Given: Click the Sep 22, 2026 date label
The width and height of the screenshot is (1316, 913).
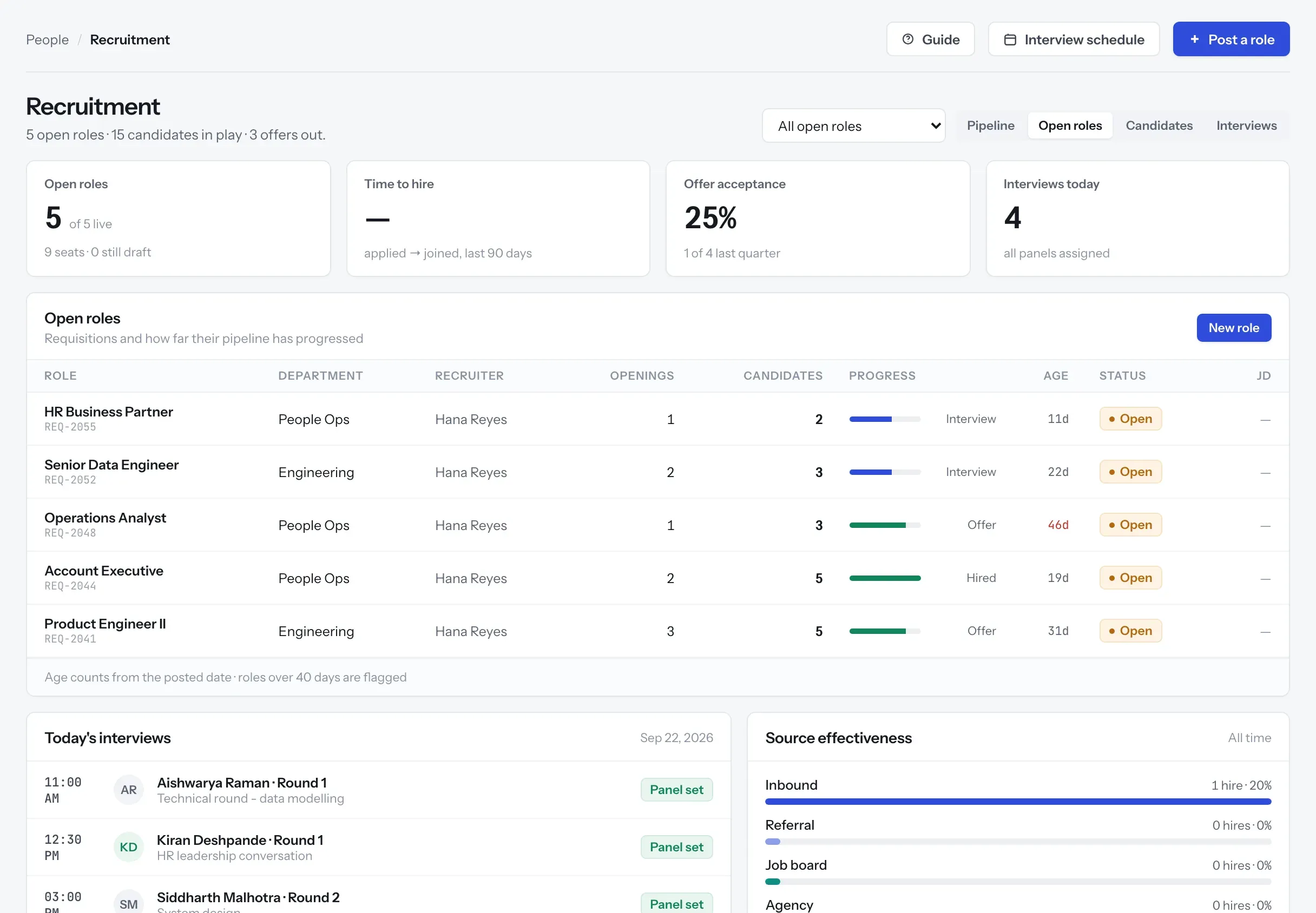Looking at the screenshot, I should pos(676,738).
